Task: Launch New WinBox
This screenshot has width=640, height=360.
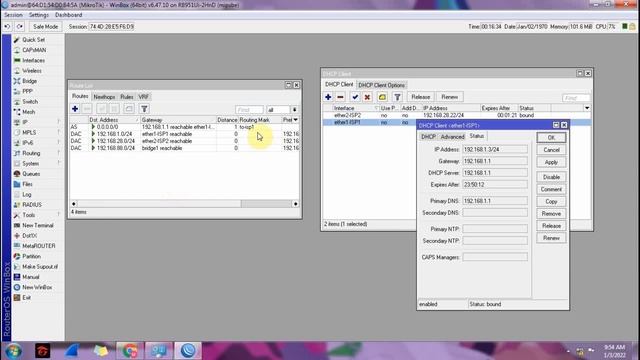Action: 37,287
